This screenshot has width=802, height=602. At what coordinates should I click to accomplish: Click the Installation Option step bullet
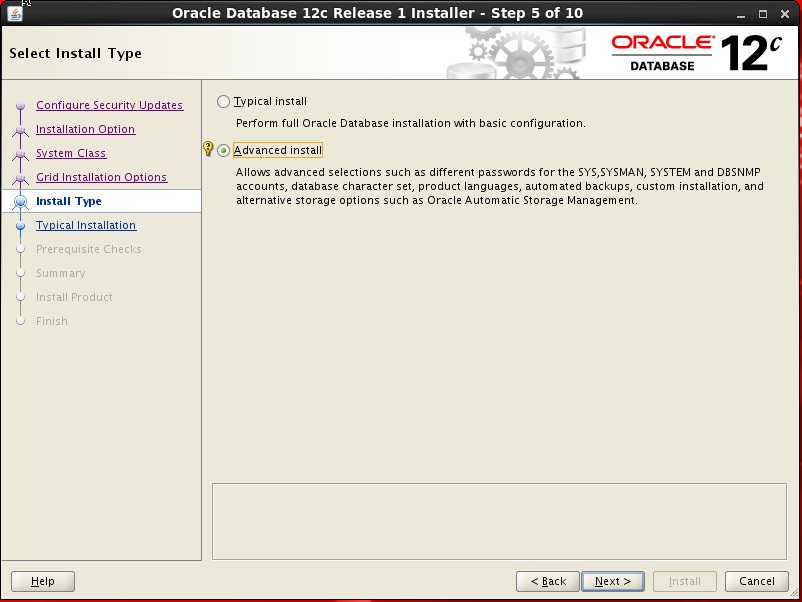pyautogui.click(x=20, y=130)
